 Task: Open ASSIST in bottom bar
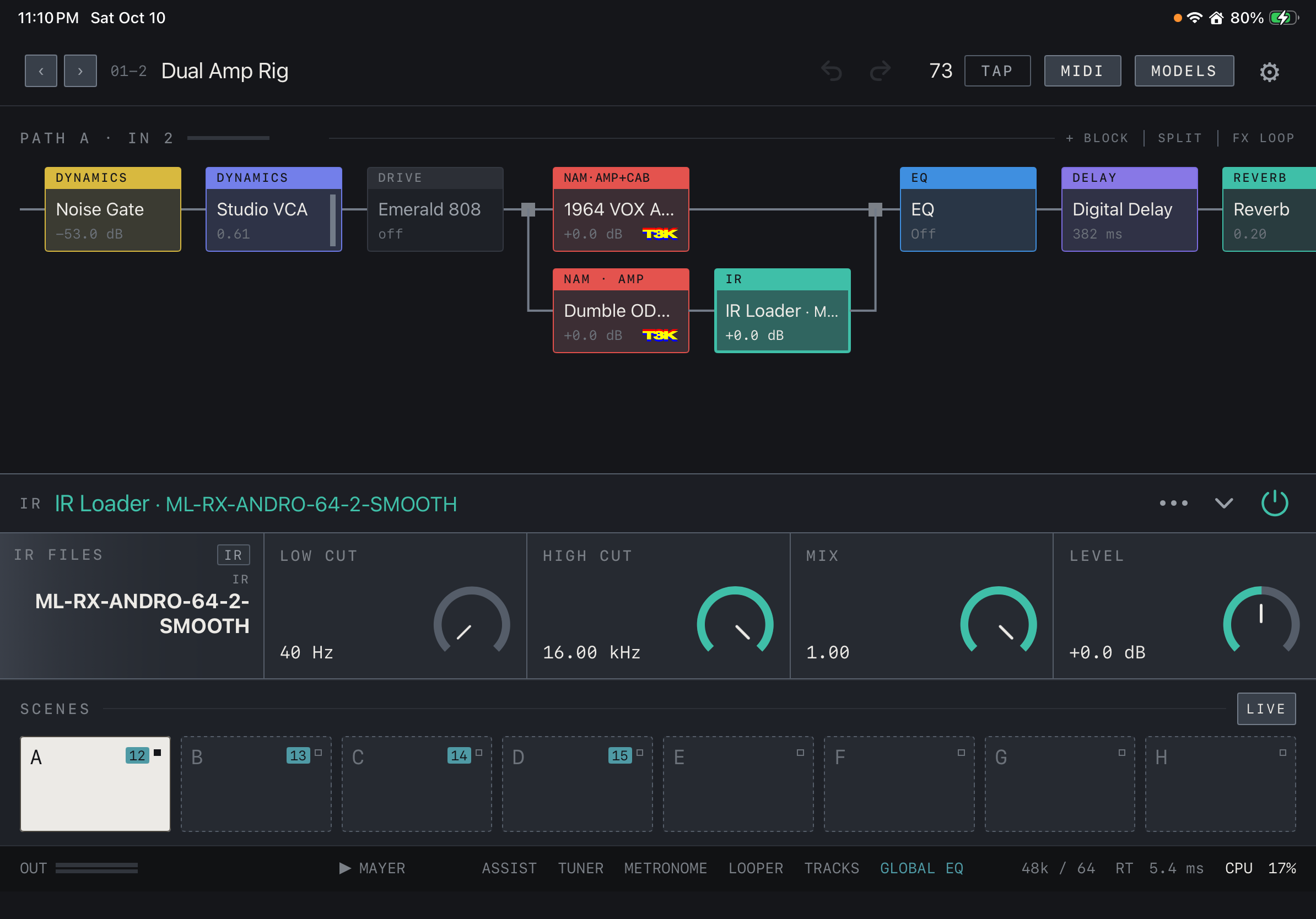tap(509, 868)
